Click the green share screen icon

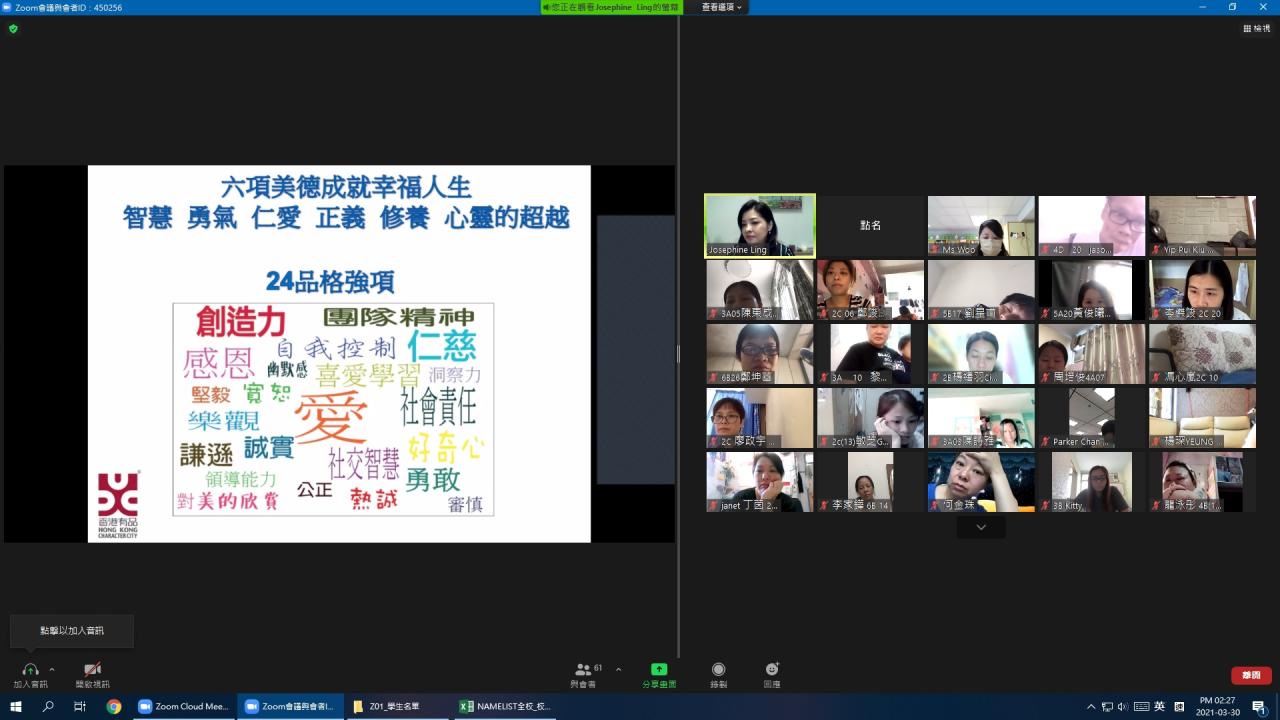[x=659, y=669]
